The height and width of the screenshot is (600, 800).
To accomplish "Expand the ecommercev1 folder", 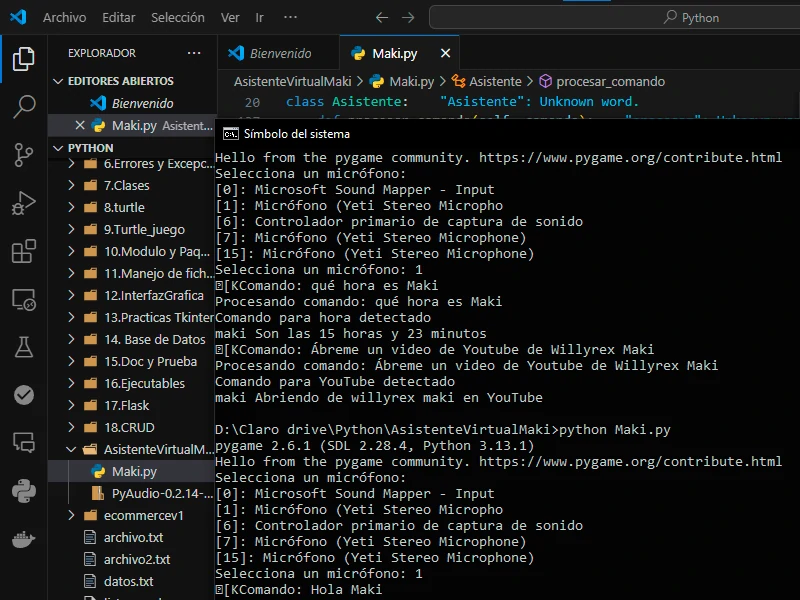I will coord(143,516).
